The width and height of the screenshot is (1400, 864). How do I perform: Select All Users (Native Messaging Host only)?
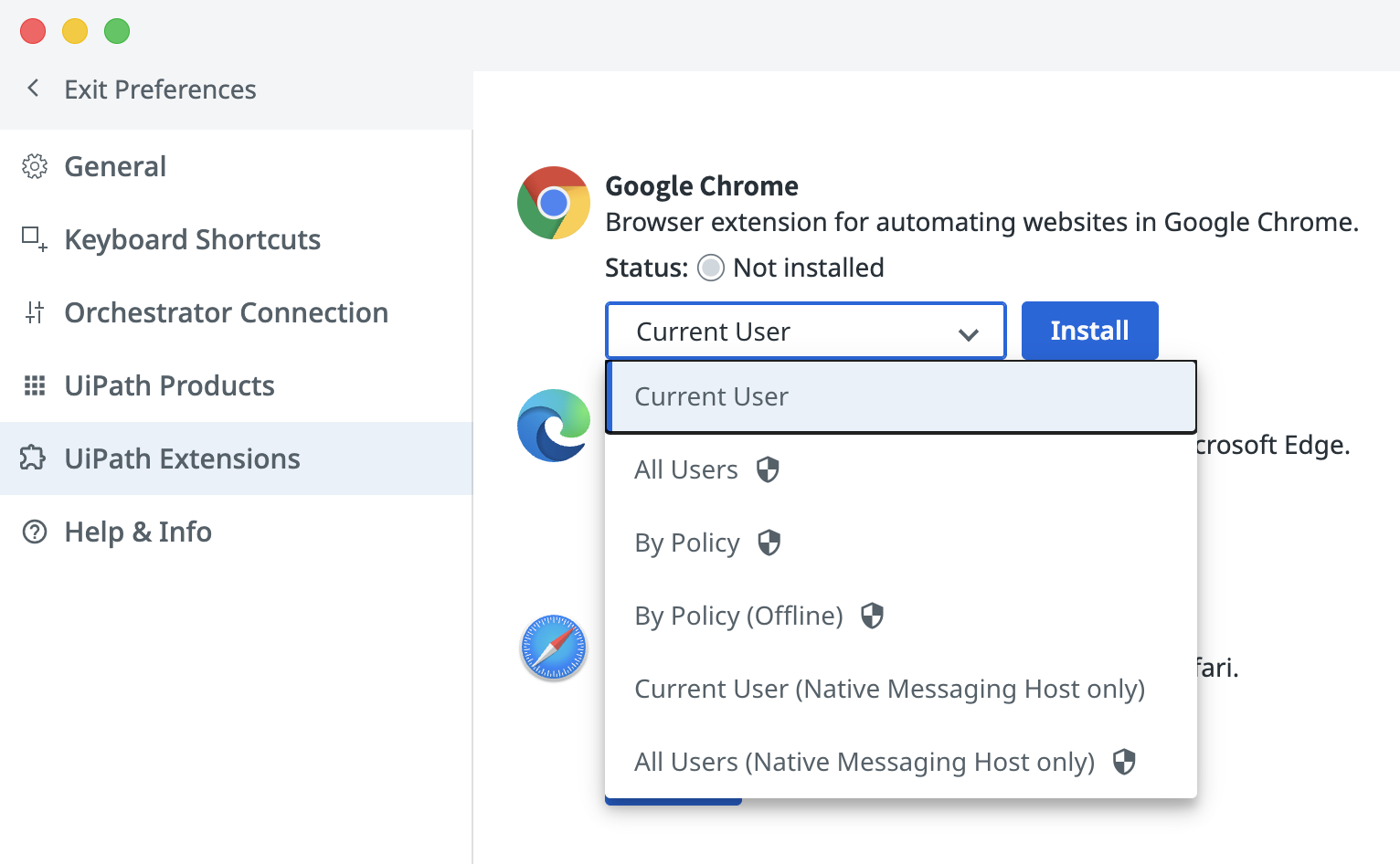click(901, 762)
